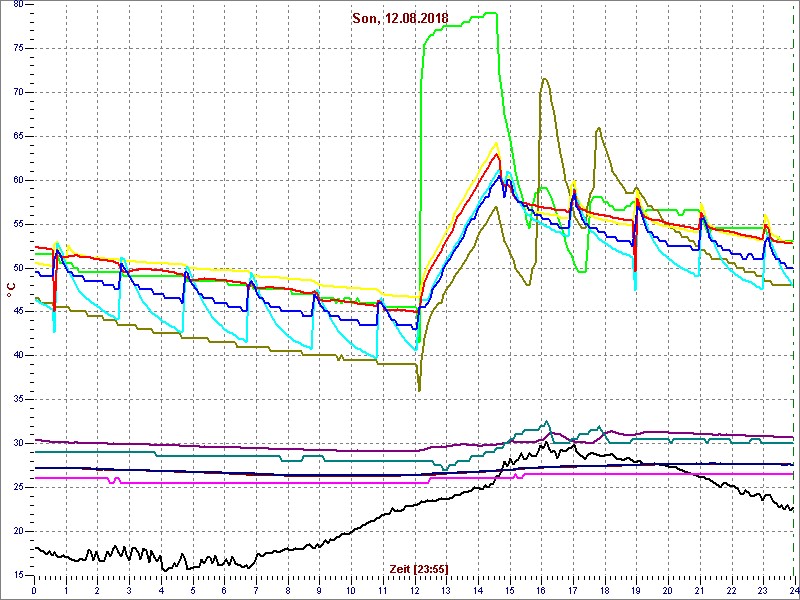
Task: Click the olive curve's highest peak near 71°C
Action: pyautogui.click(x=545, y=79)
